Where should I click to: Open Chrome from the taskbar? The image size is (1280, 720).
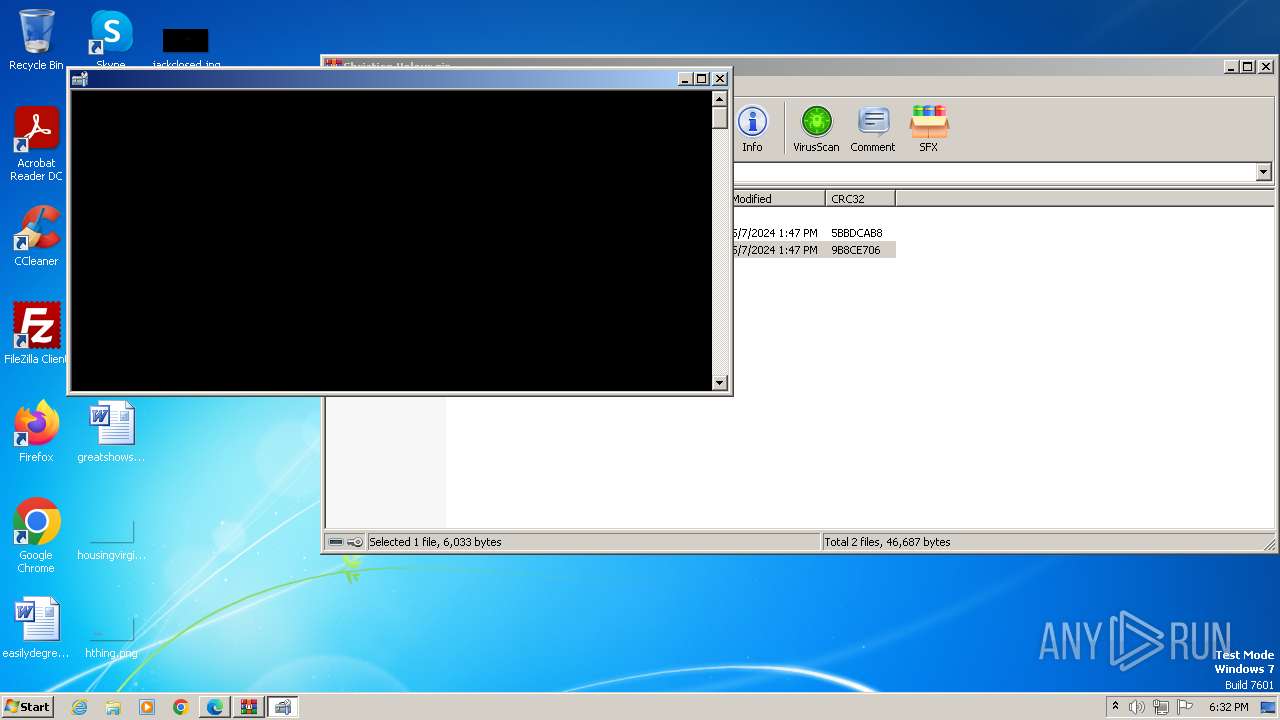181,707
